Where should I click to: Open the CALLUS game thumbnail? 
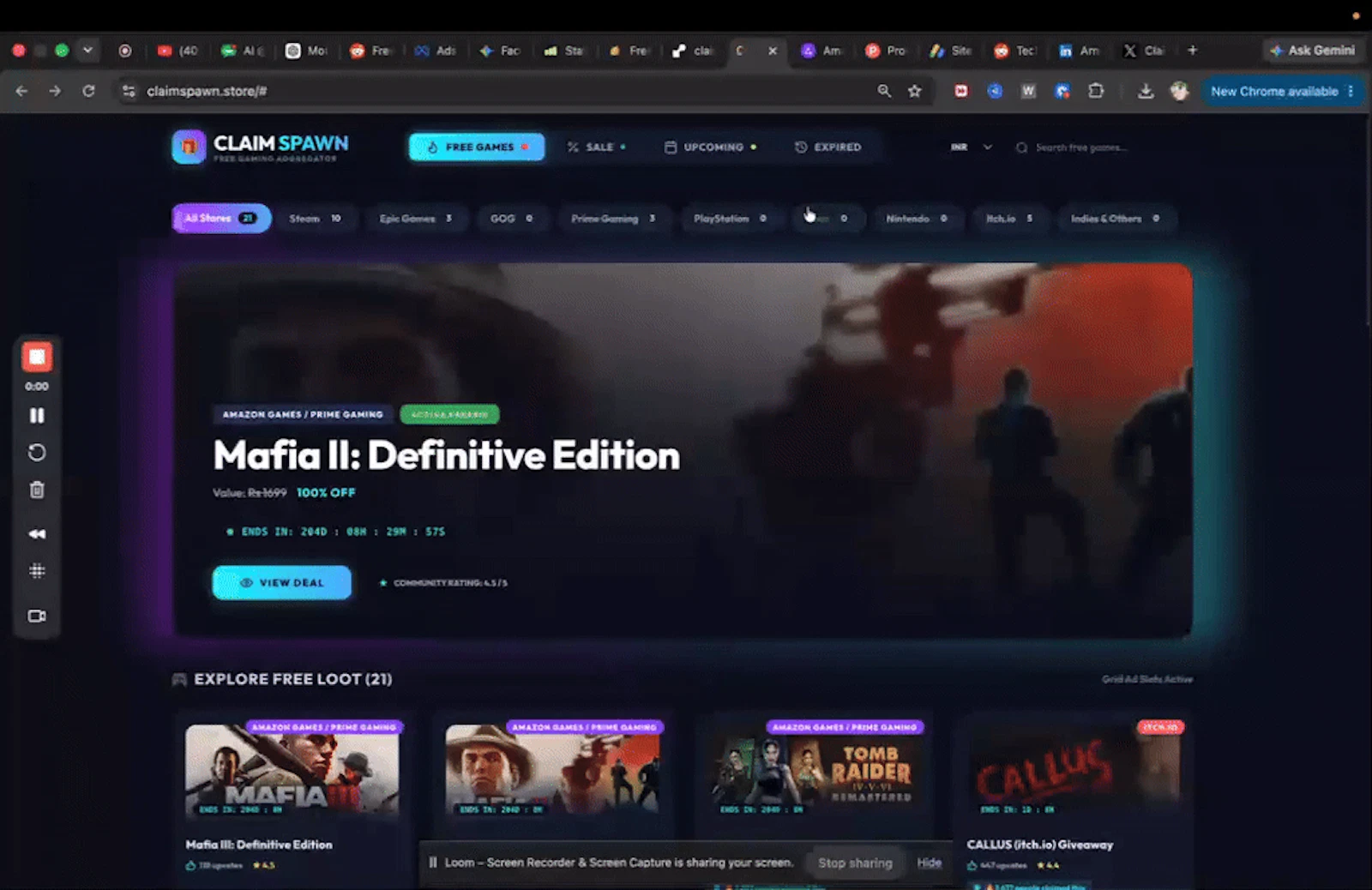click(1074, 770)
